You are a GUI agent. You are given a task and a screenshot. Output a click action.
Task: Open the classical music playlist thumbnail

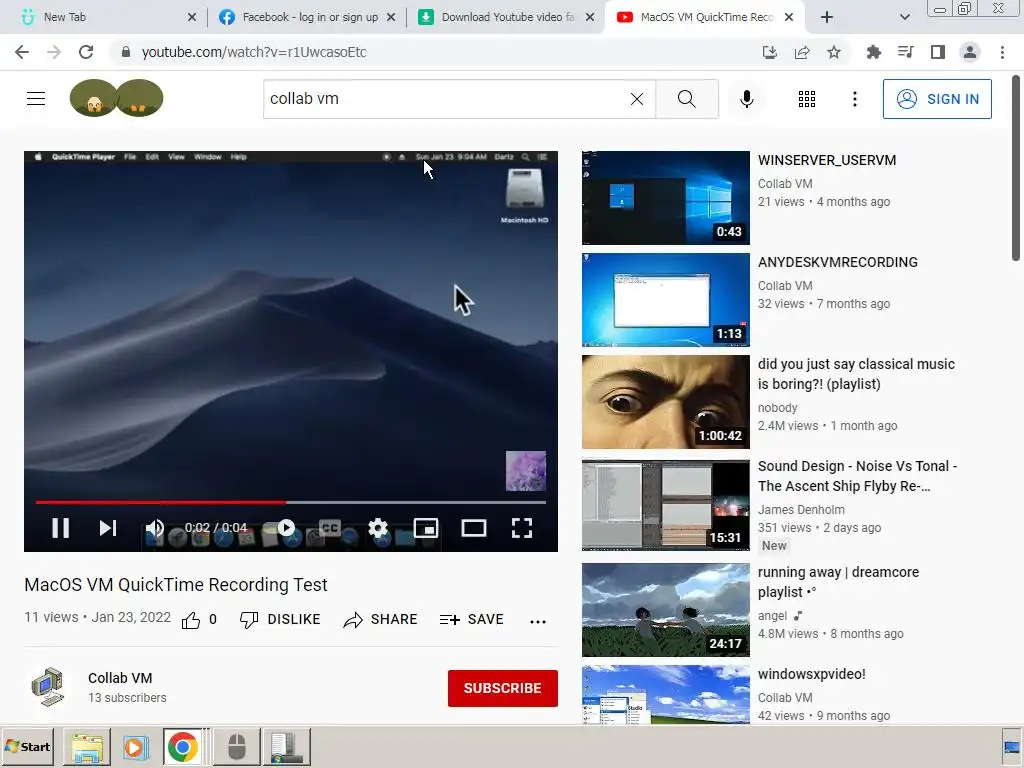[665, 402]
